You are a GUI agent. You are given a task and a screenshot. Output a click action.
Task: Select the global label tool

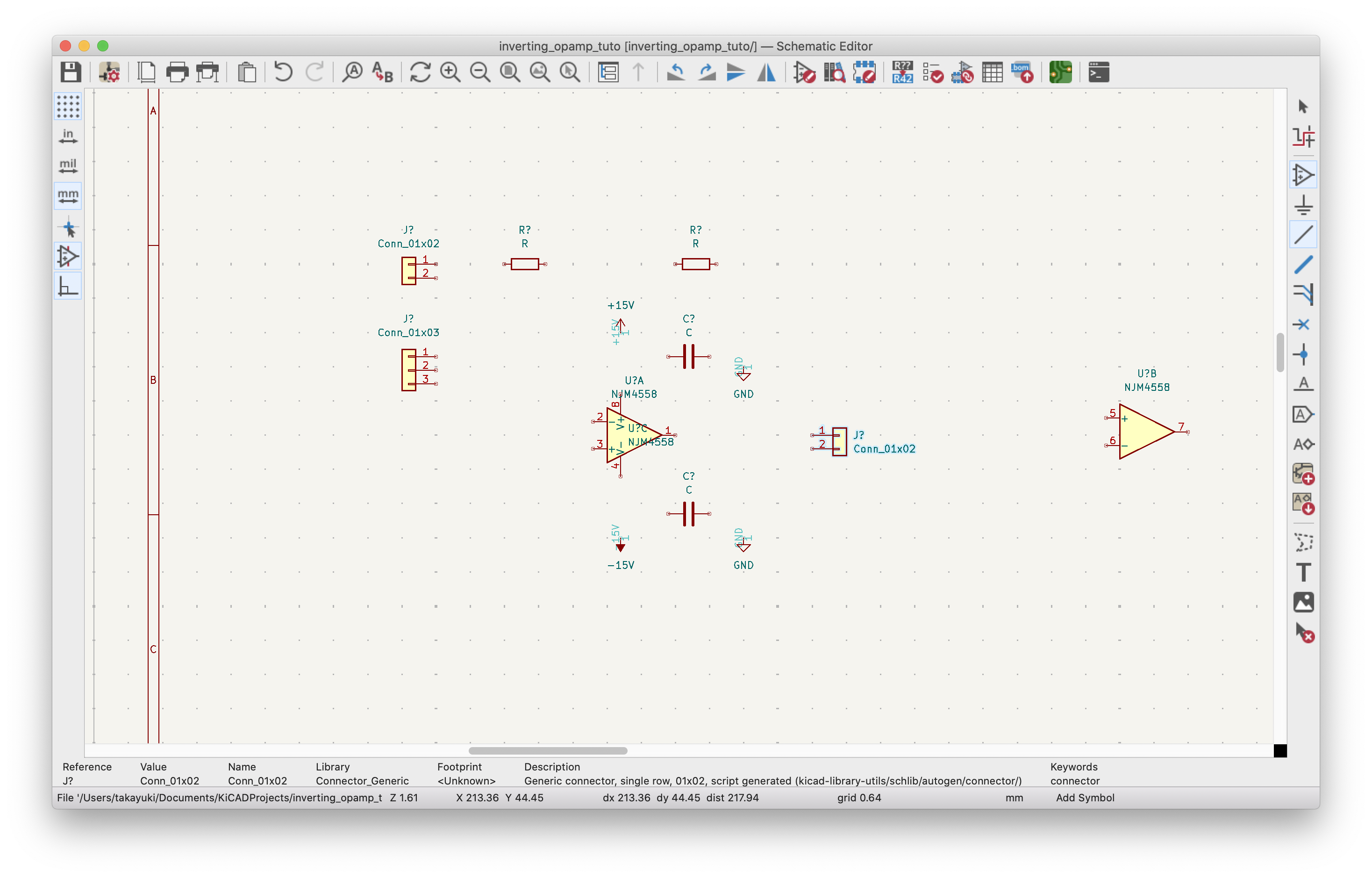[x=1303, y=415]
